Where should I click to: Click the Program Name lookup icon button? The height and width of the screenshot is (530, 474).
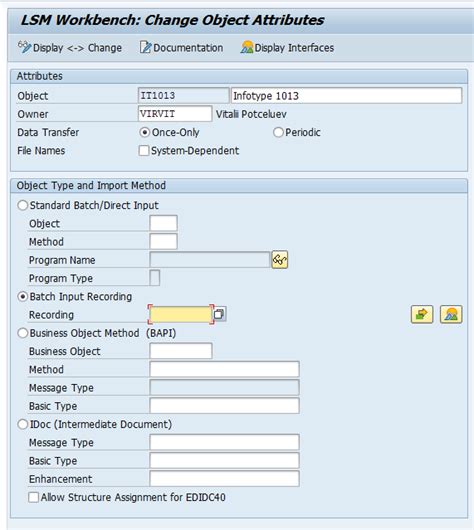tap(280, 260)
